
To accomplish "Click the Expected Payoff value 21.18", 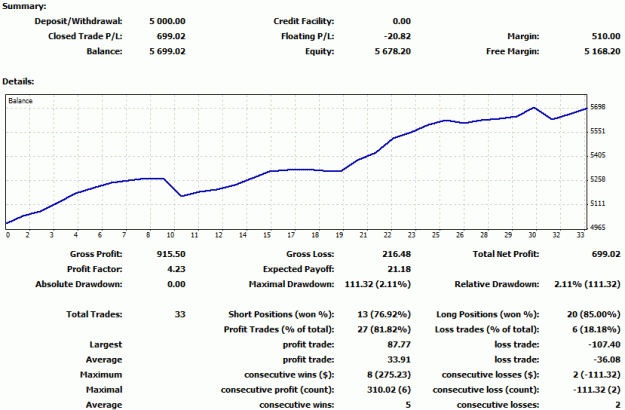I will (x=399, y=269).
